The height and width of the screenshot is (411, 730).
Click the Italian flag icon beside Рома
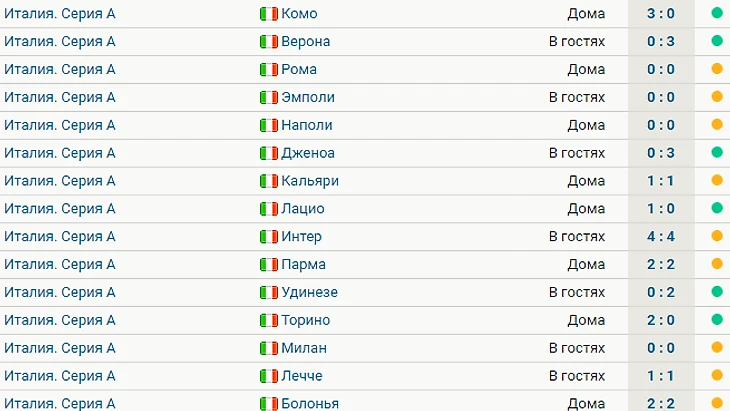click(269, 70)
